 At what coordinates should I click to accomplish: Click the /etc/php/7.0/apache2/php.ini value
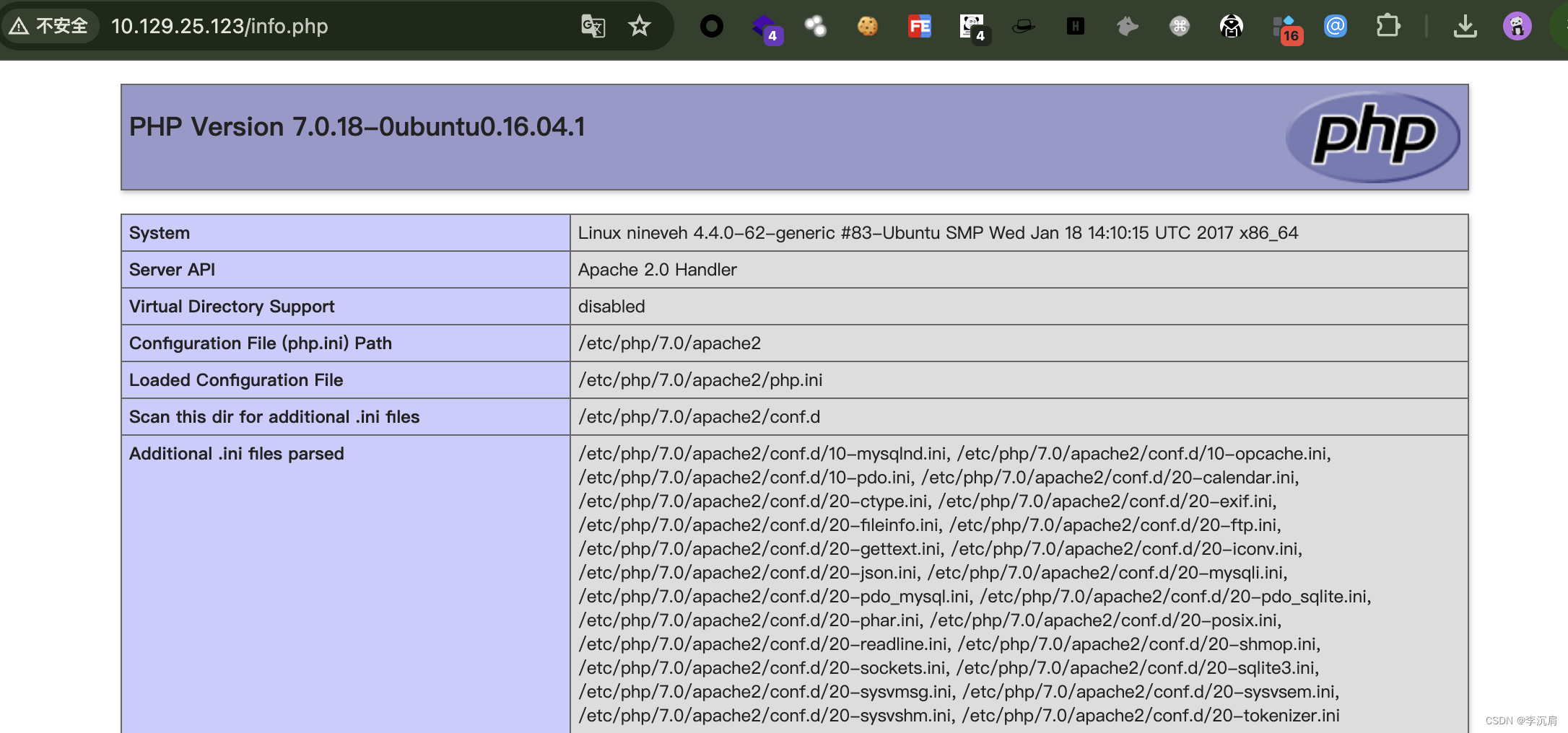pos(700,380)
